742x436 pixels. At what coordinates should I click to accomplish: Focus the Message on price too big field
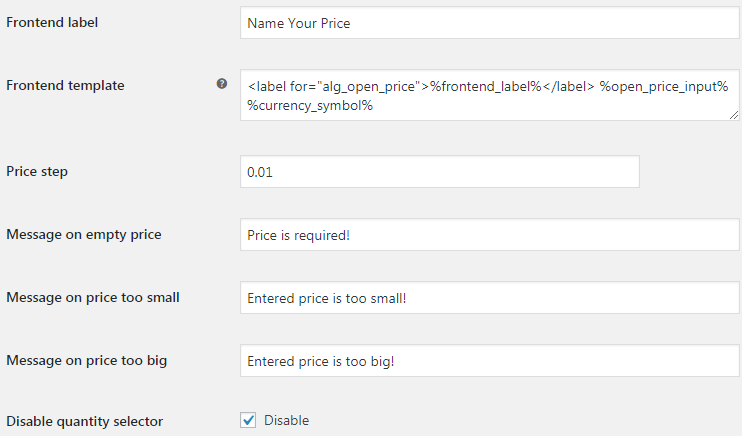pyautogui.click(x=490, y=360)
